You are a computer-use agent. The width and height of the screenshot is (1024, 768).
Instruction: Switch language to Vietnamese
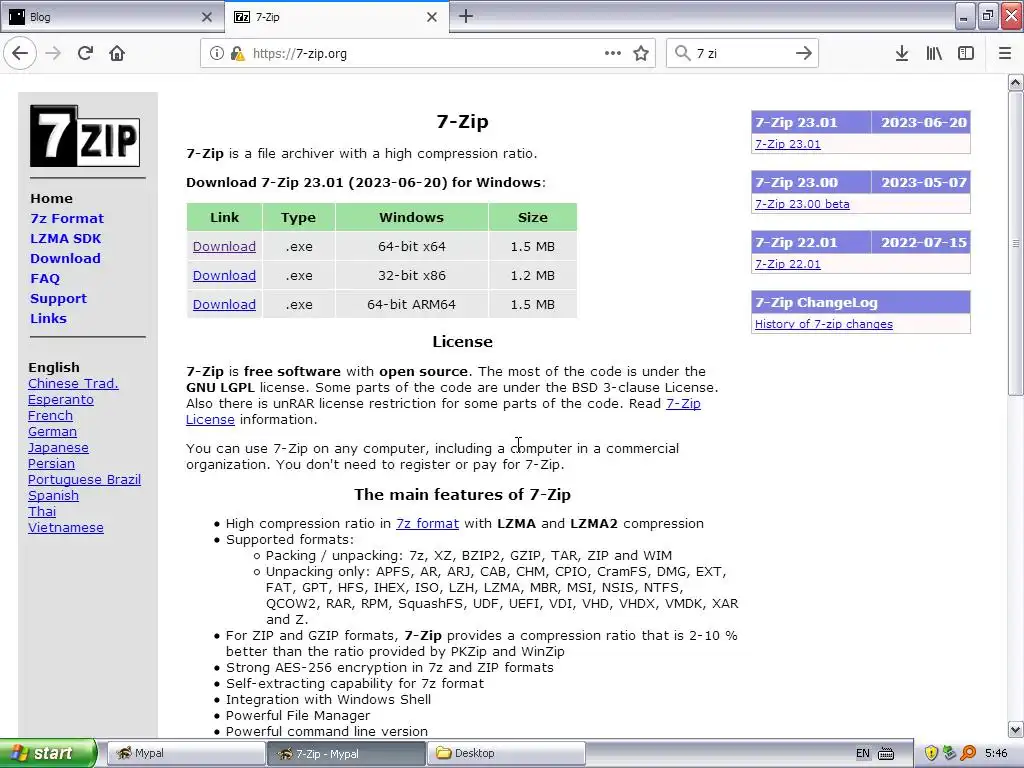pyautogui.click(x=65, y=528)
